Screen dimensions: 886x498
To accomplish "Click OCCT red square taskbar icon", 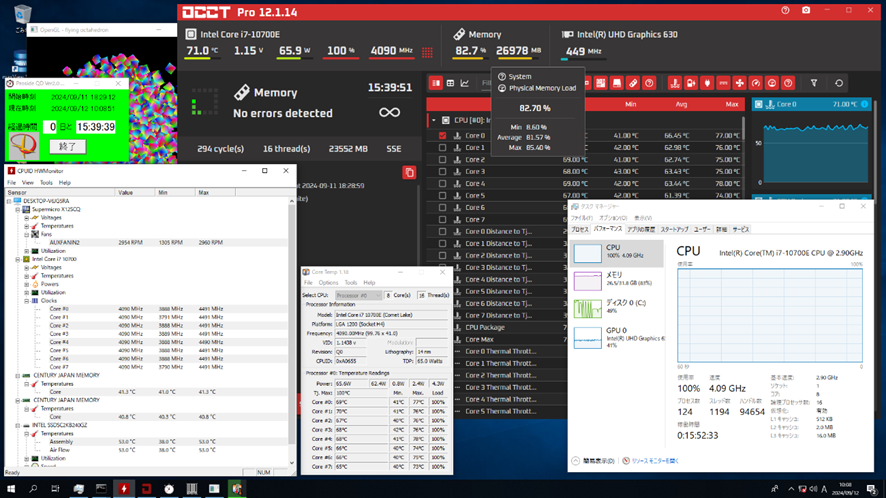I will pyautogui.click(x=146, y=488).
